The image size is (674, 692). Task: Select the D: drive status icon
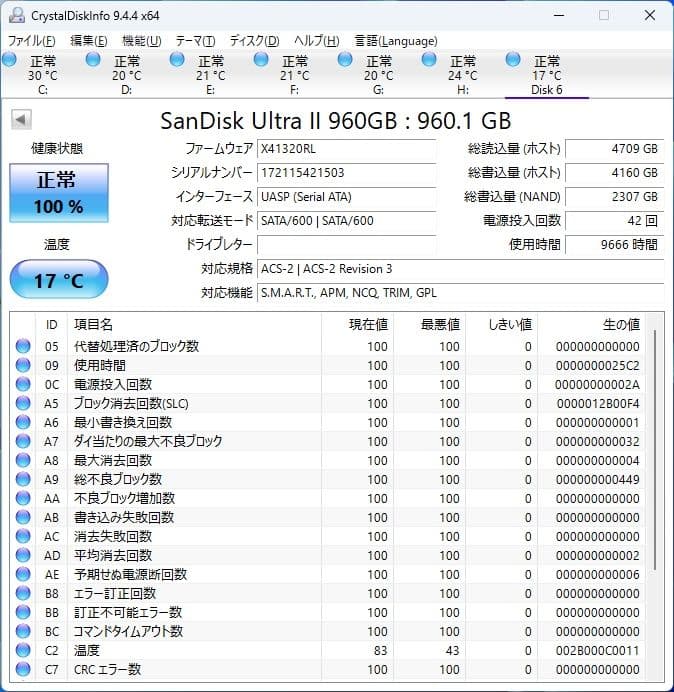pos(93,60)
